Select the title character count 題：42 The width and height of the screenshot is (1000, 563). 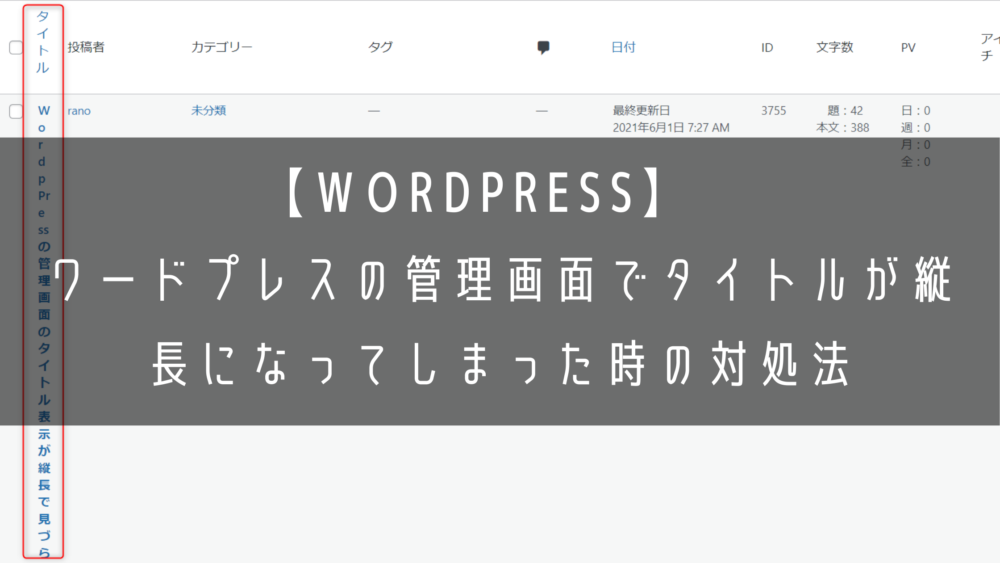click(845, 111)
